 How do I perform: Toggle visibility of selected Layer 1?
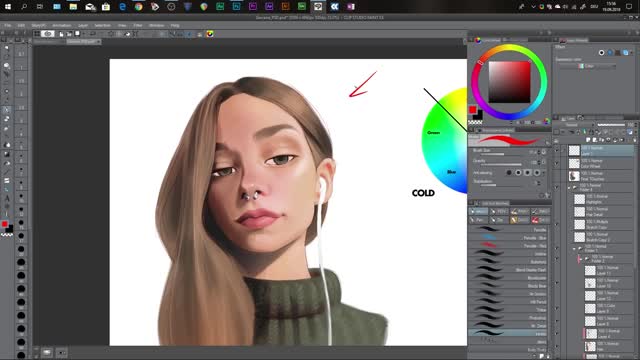click(557, 151)
